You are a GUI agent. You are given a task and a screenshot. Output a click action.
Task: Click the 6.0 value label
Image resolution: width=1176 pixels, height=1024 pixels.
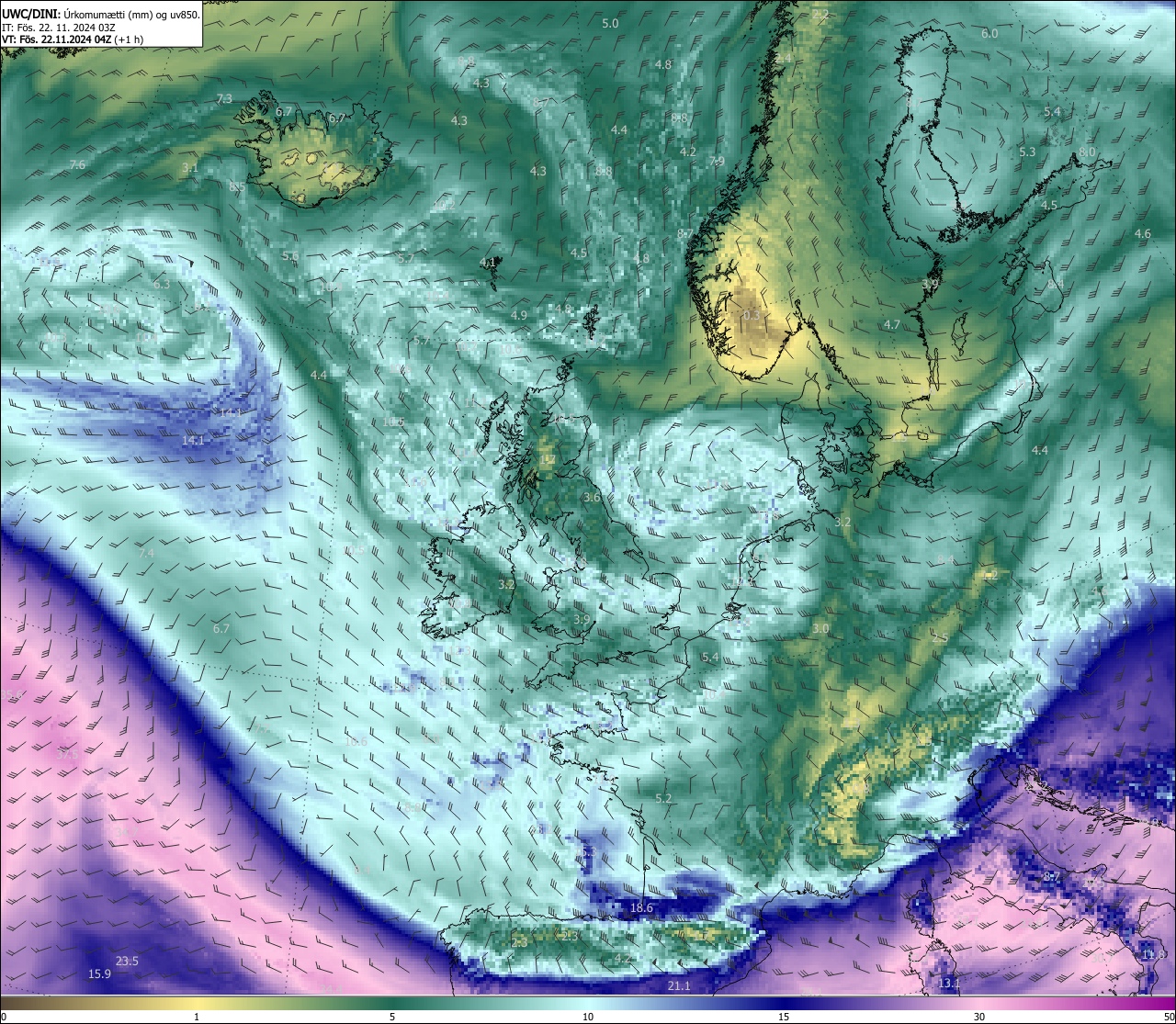pyautogui.click(x=989, y=33)
